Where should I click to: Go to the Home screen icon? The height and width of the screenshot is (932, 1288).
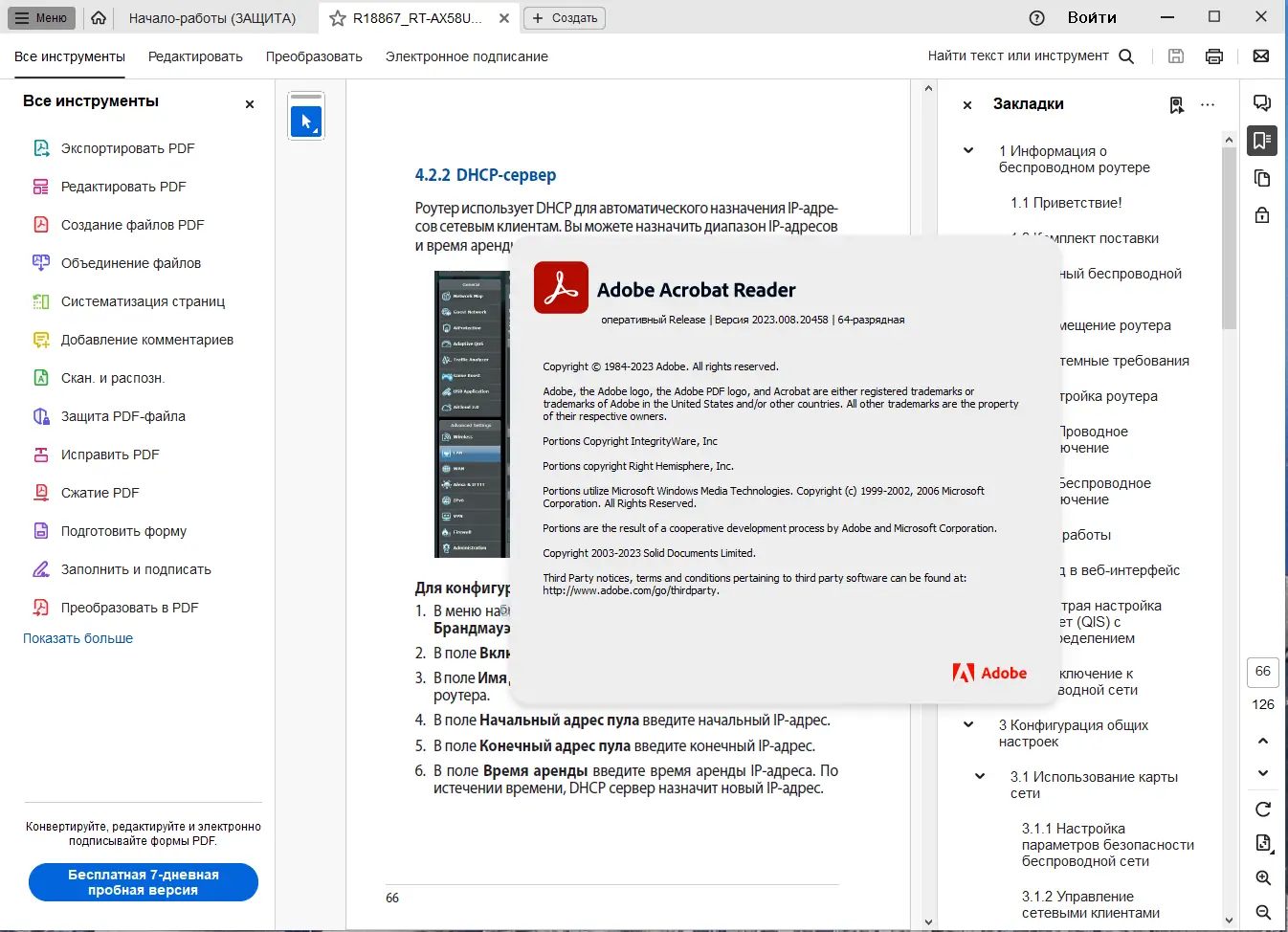tap(99, 17)
